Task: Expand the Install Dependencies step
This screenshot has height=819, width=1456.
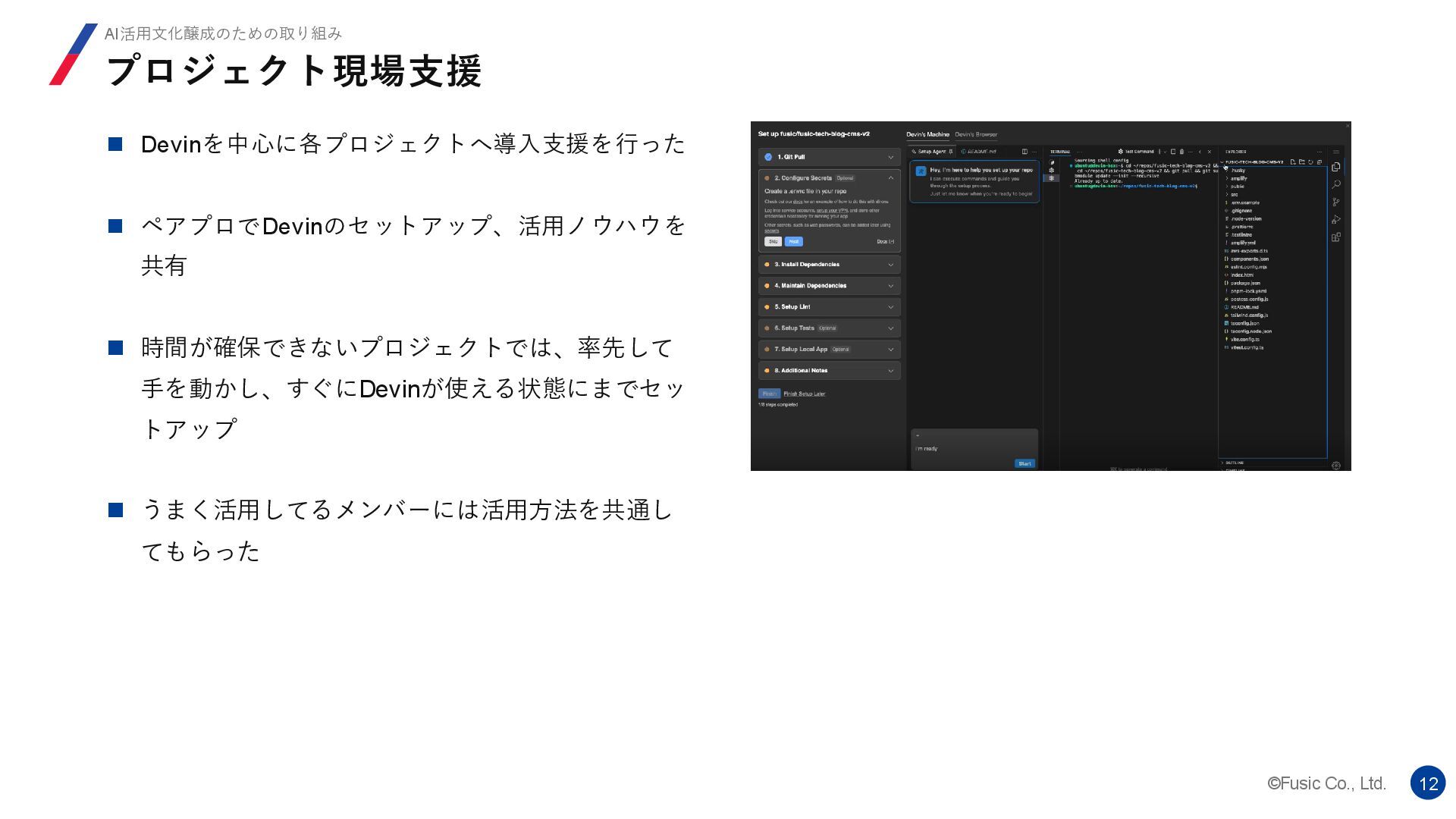Action: (890, 265)
